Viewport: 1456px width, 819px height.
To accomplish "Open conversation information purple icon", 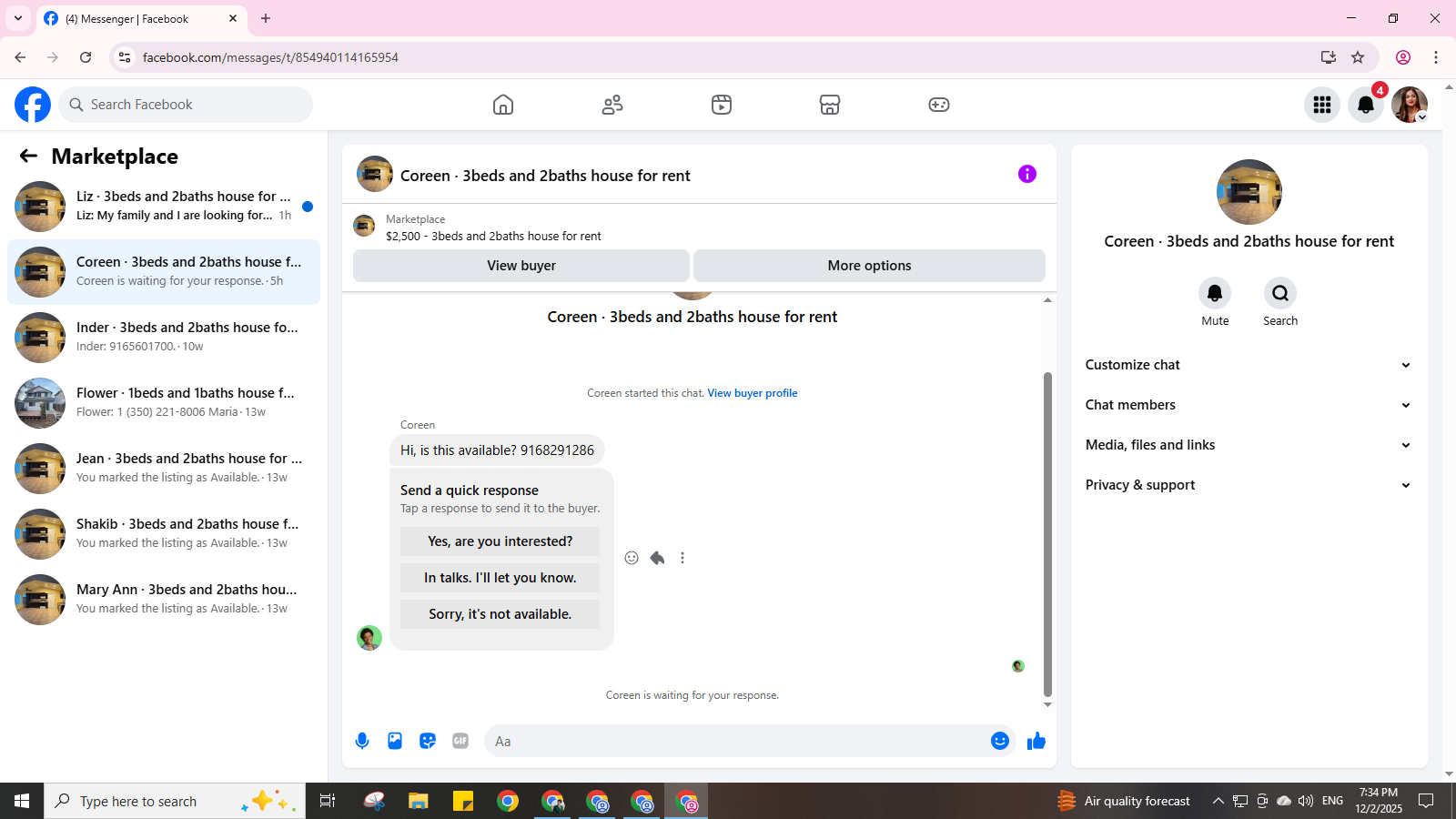I will (x=1027, y=174).
